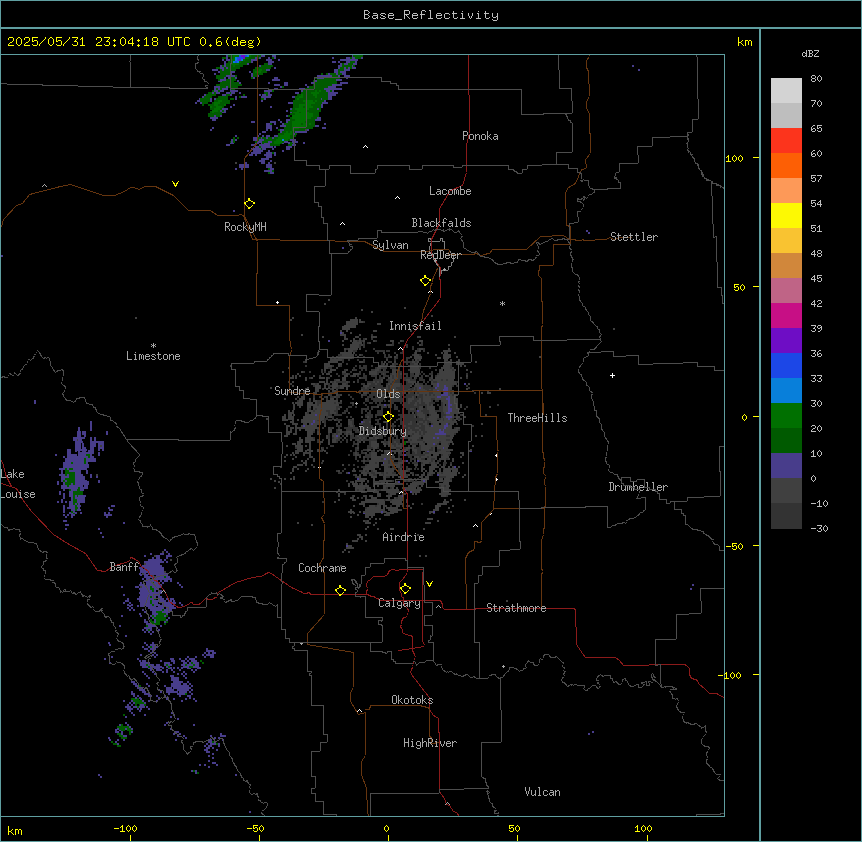Click the Strathmore label
This screenshot has height=842, width=862.
pyautogui.click(x=516, y=608)
